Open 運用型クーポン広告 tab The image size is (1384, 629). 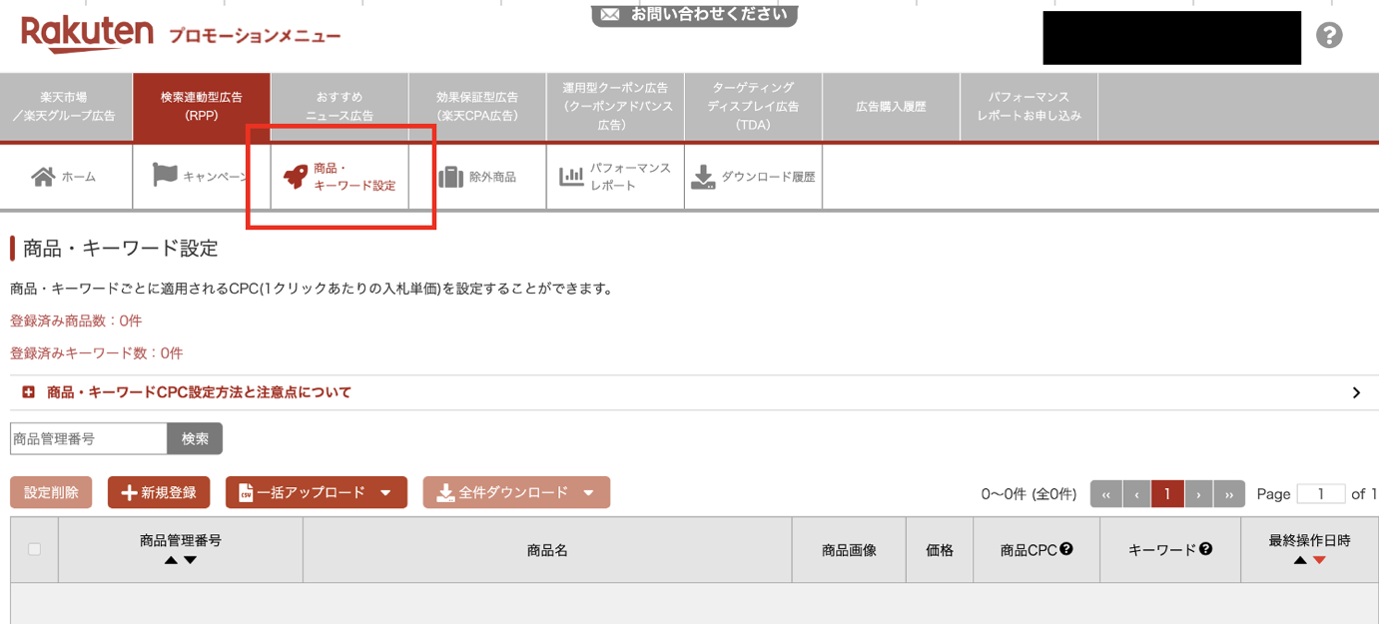(615, 106)
